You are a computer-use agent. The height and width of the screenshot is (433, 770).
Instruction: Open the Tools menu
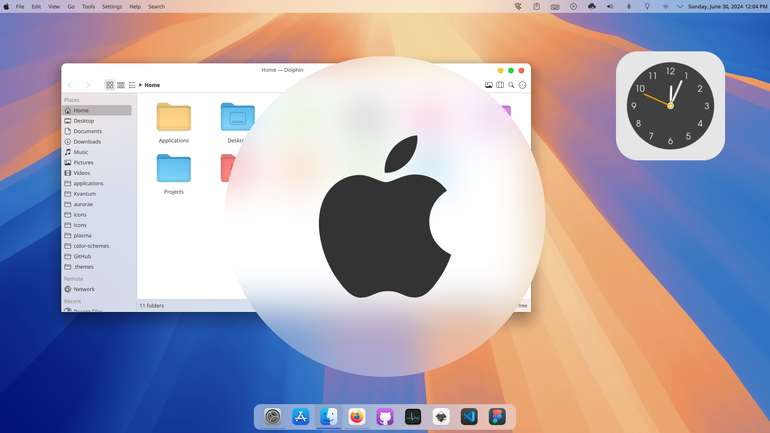click(88, 6)
